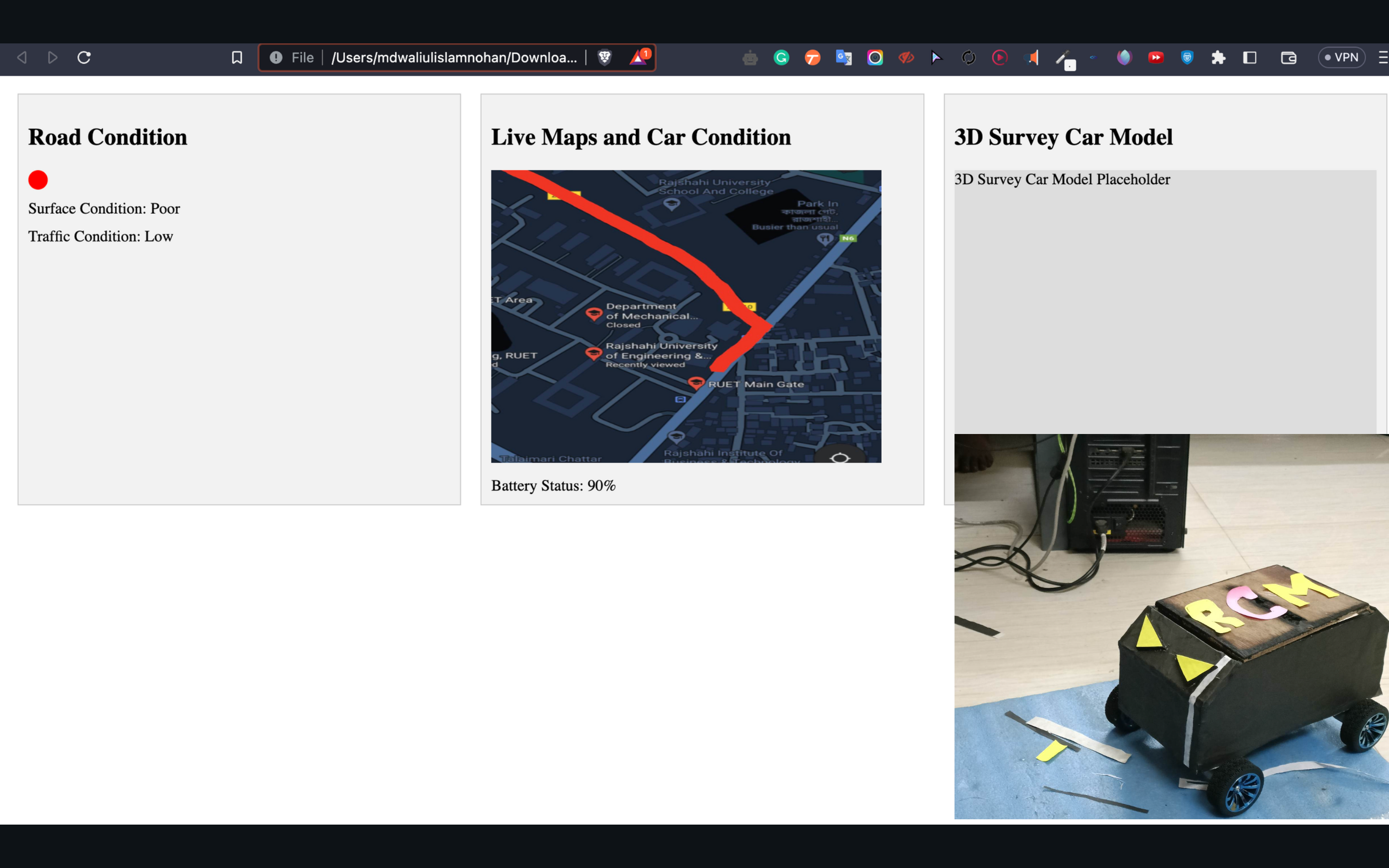Click the file path address bar

[453, 57]
